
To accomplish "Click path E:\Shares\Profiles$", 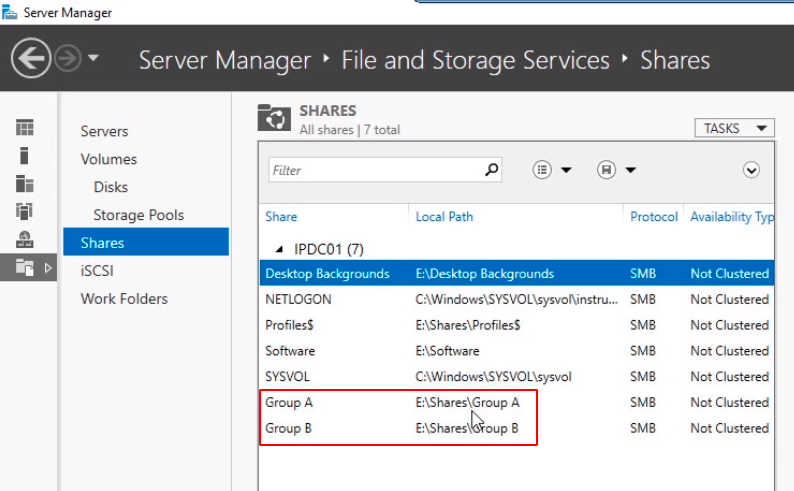I will click(468, 325).
